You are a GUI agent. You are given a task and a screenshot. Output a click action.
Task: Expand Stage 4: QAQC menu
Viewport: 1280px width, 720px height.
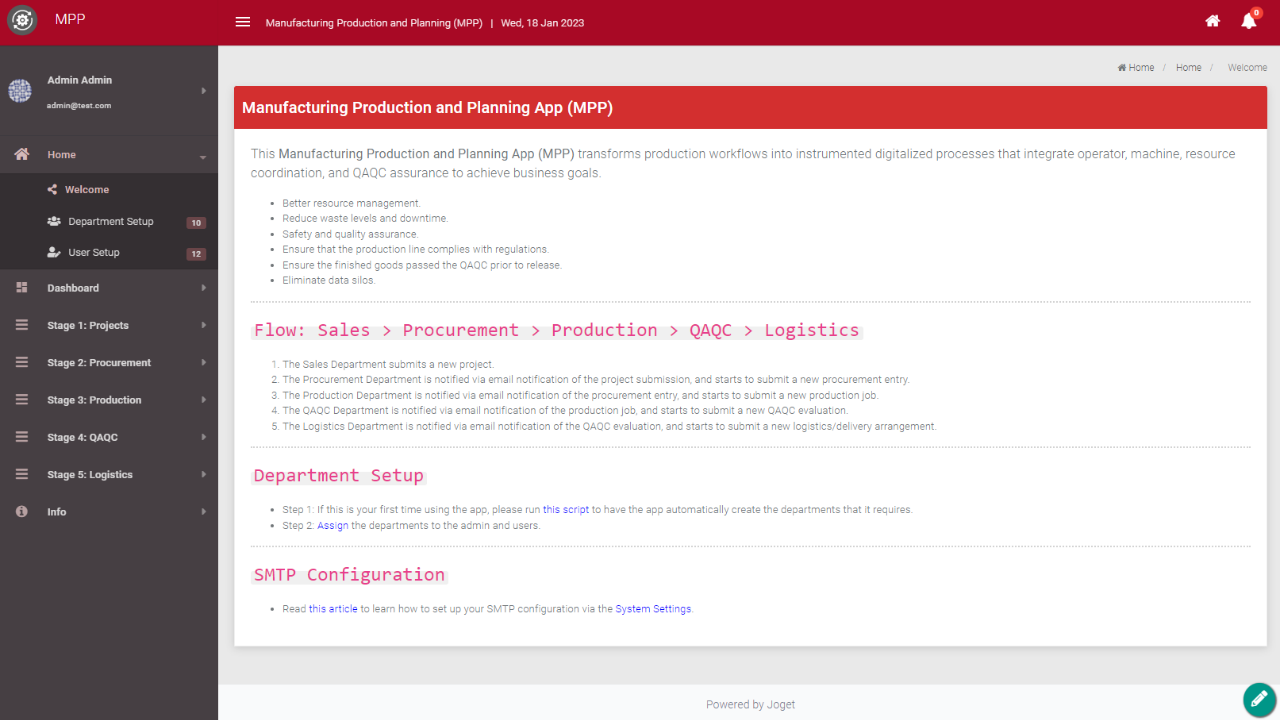108,438
